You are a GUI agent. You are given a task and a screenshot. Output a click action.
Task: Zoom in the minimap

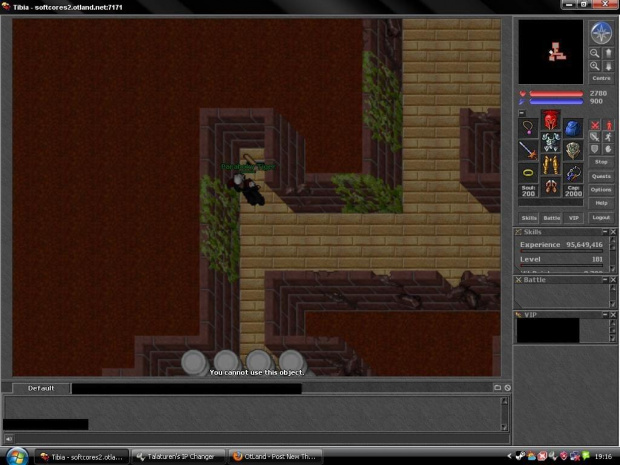point(594,66)
